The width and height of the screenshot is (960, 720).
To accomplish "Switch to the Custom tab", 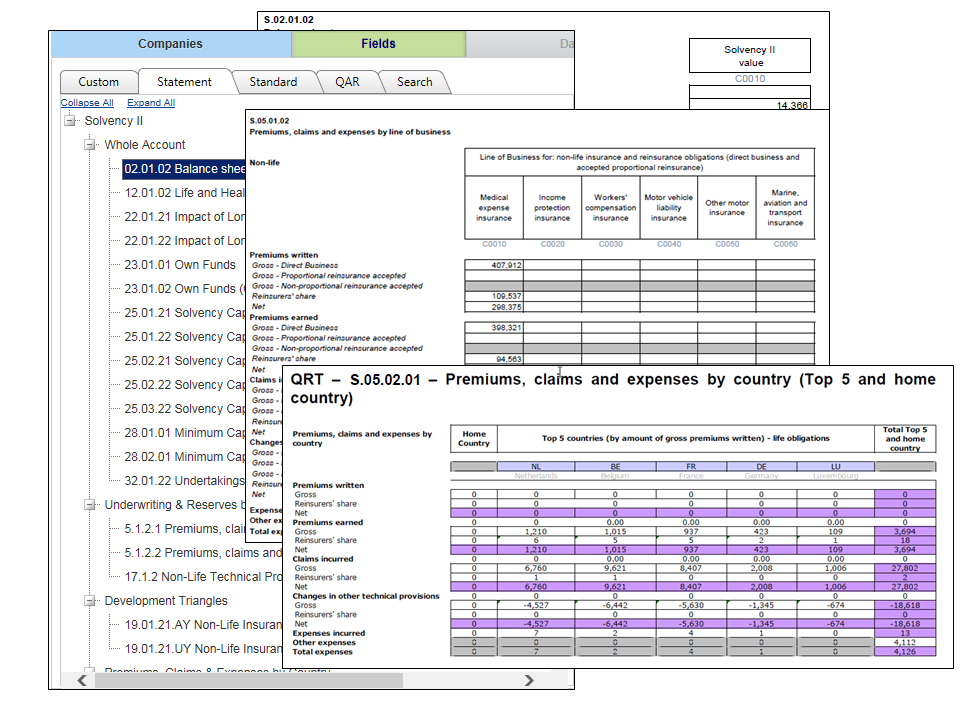I will point(99,82).
